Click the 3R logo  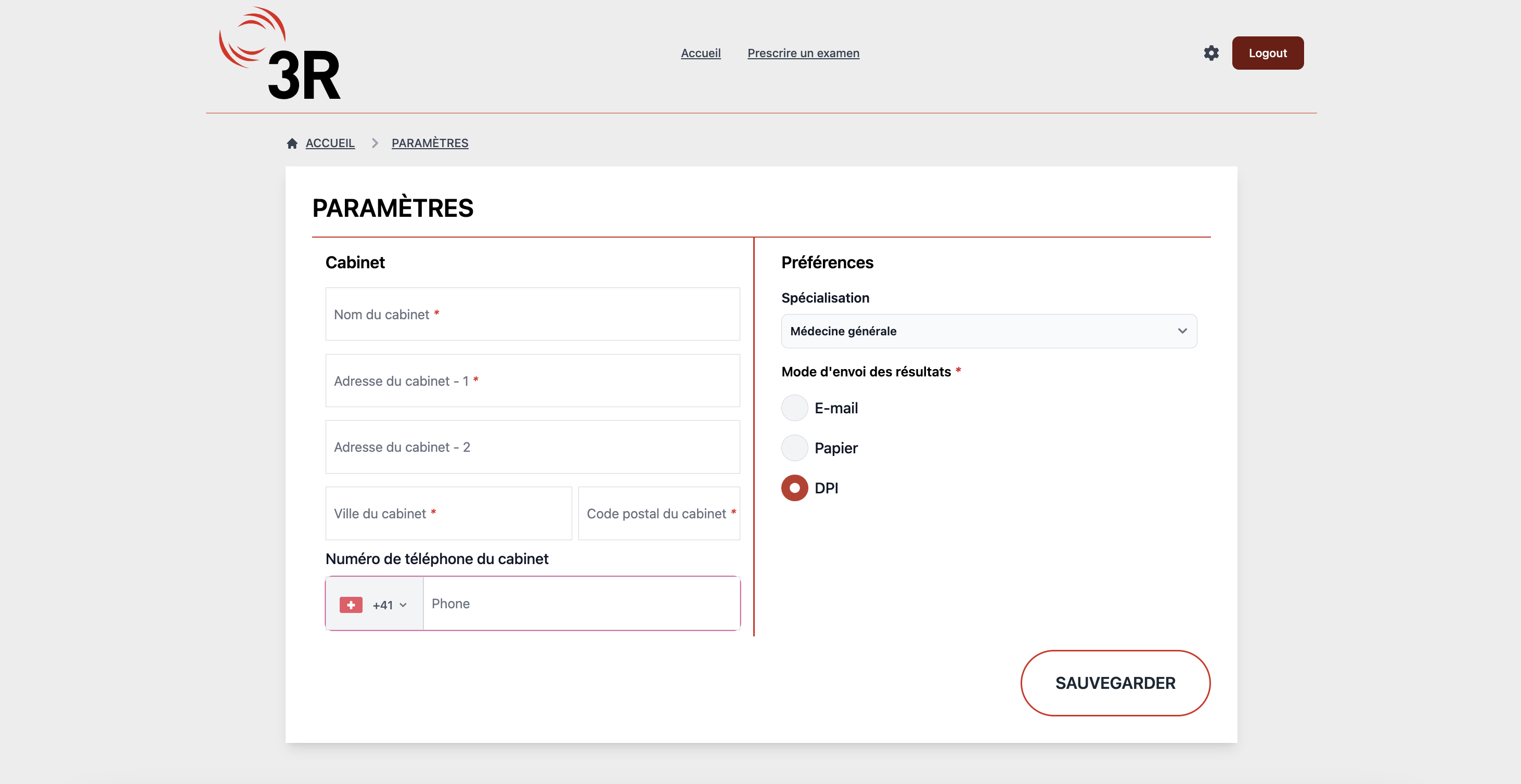point(279,53)
